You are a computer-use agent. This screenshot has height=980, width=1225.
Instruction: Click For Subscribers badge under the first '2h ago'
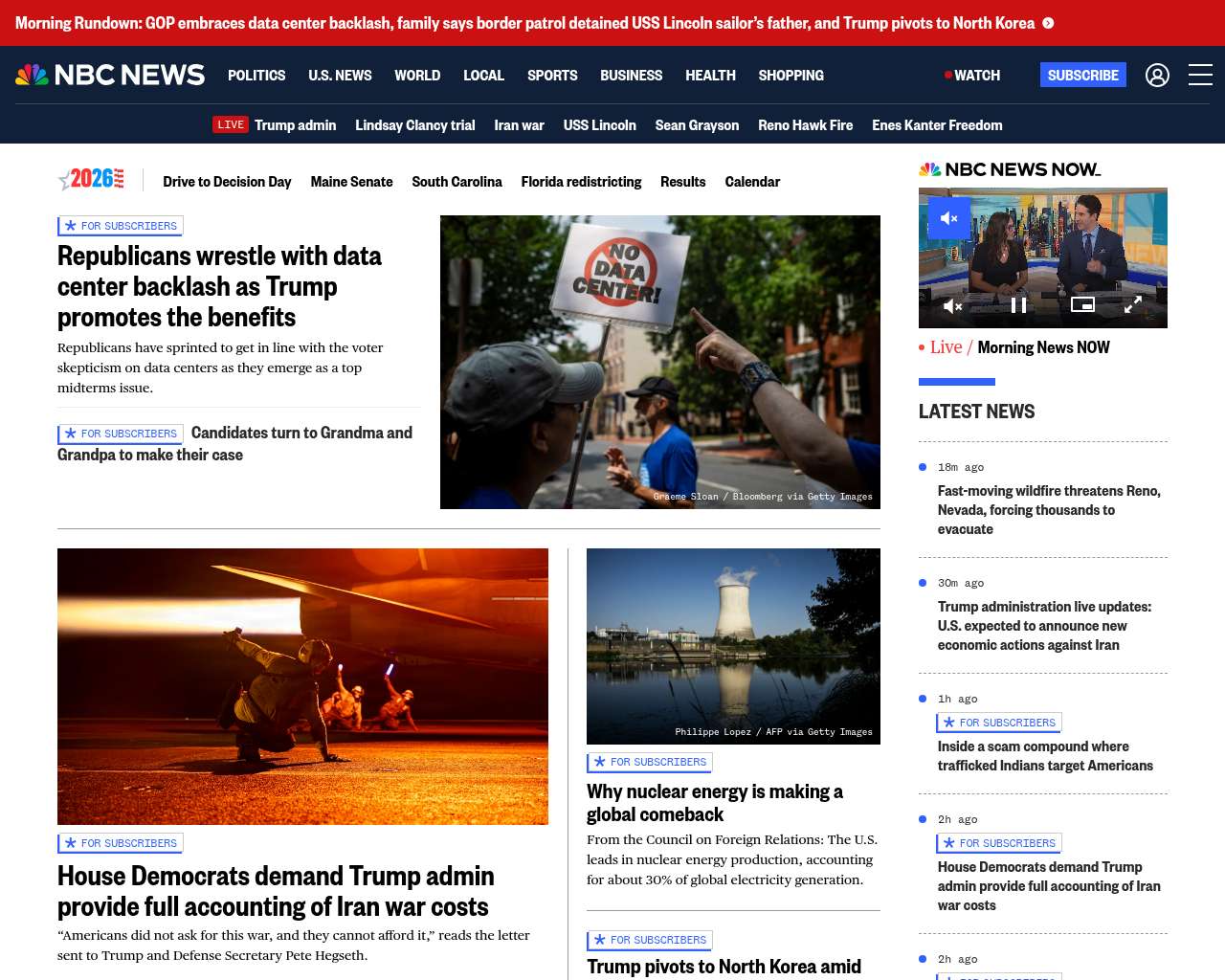tap(999, 843)
